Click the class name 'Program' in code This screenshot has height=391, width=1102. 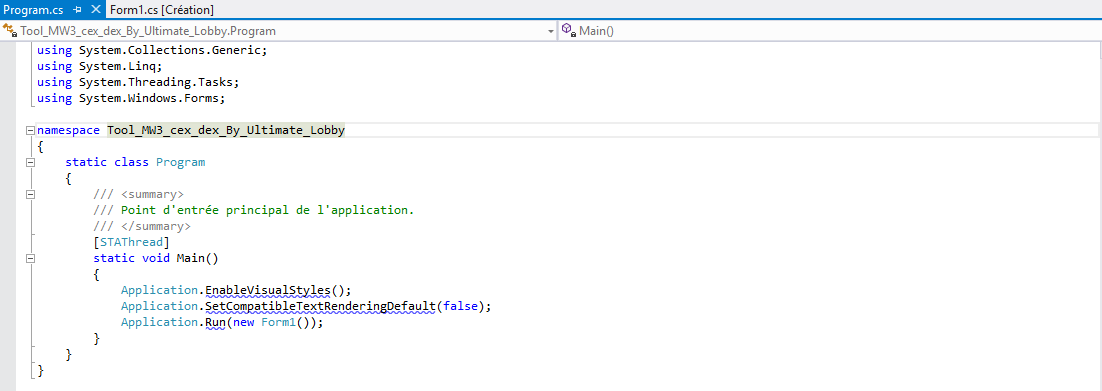click(180, 162)
